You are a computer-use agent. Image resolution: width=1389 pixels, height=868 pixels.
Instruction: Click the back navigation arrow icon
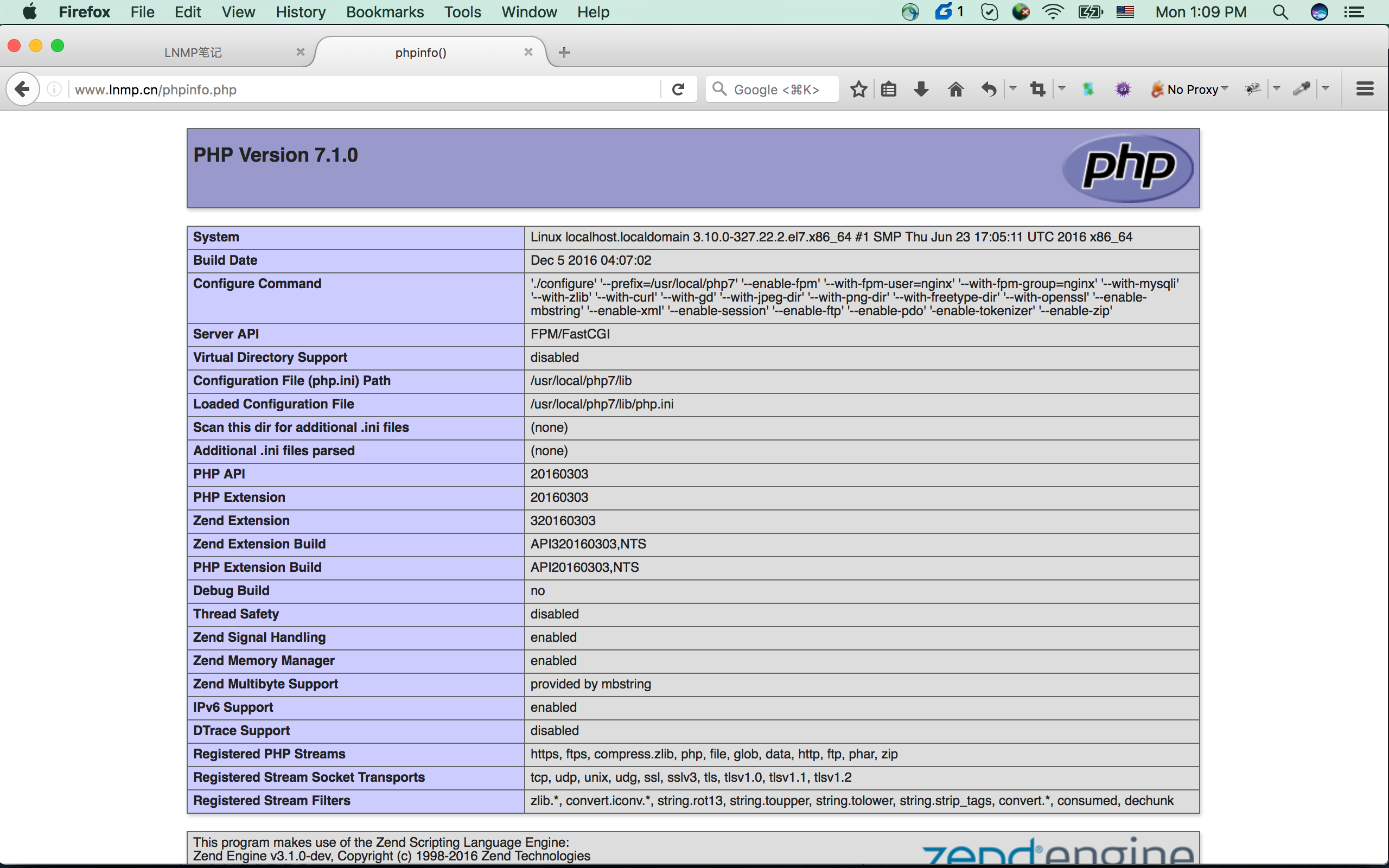tap(22, 89)
